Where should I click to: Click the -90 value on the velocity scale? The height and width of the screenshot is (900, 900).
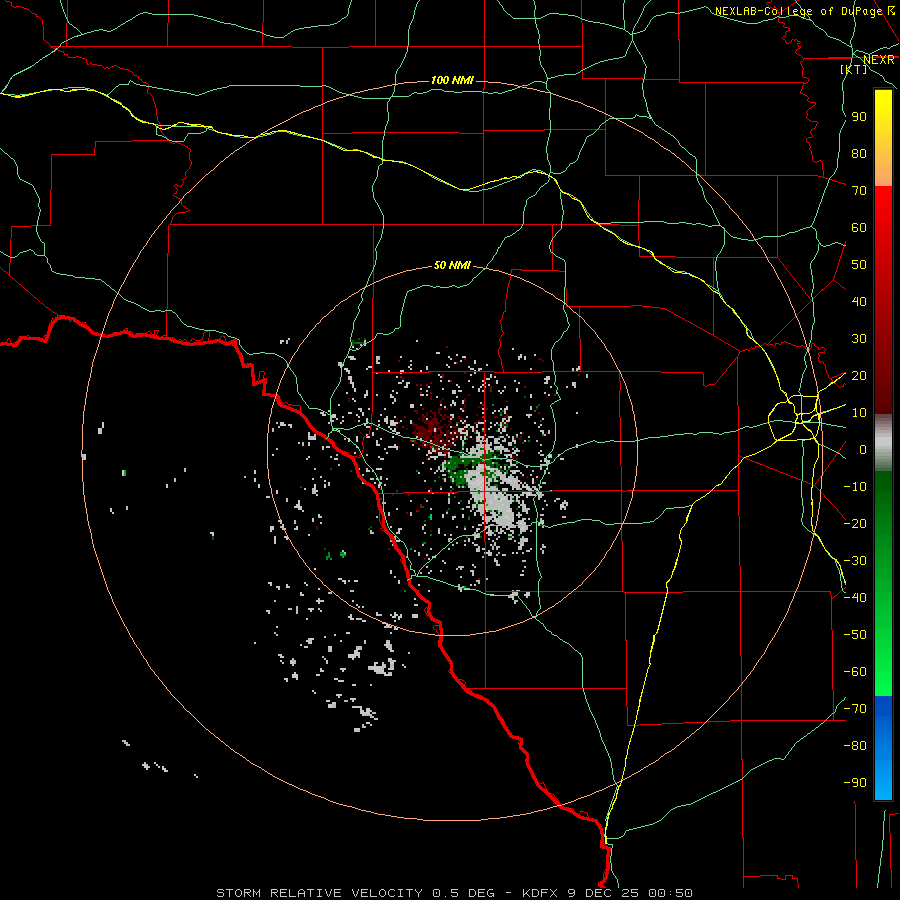click(x=855, y=783)
